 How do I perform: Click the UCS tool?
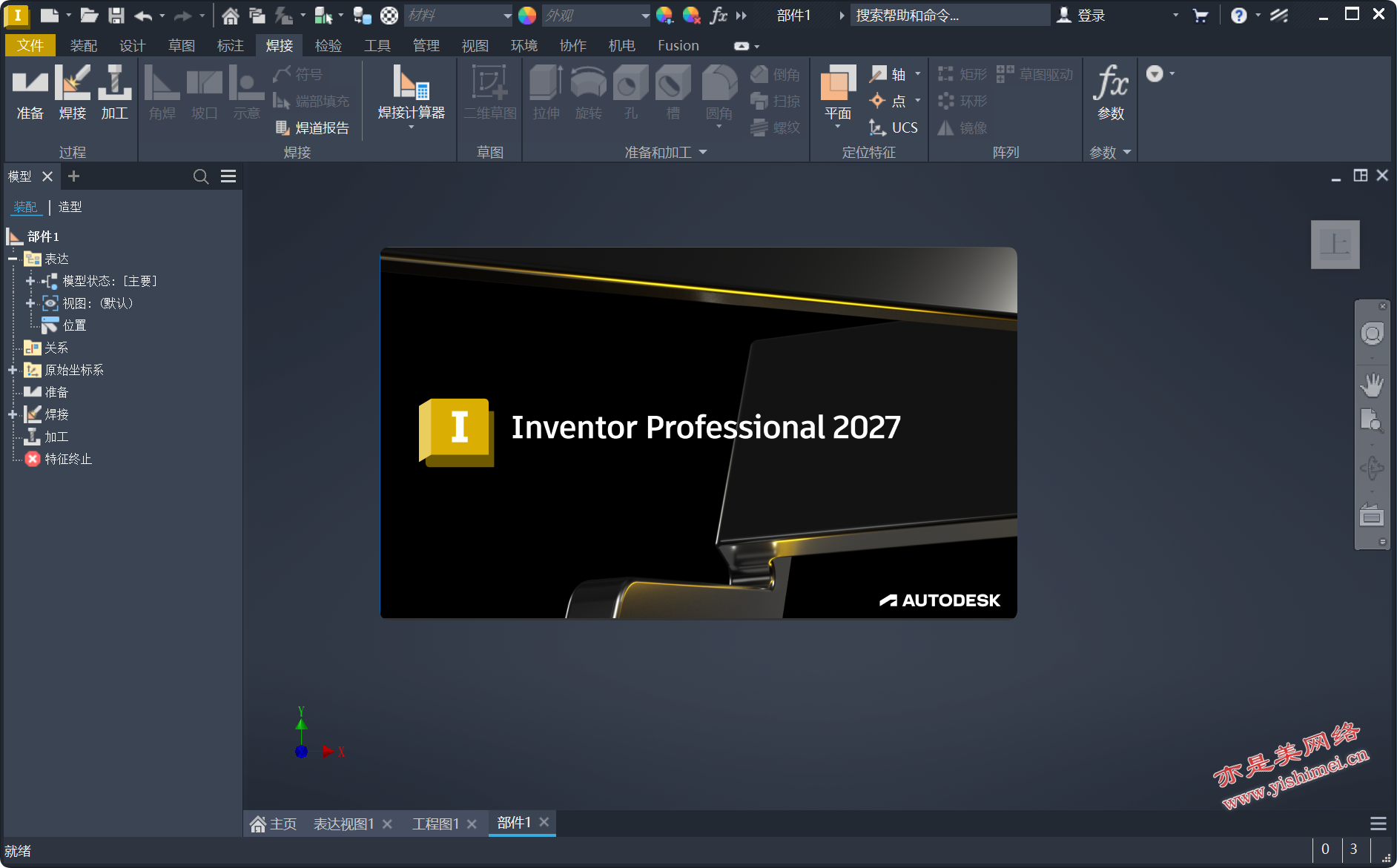pos(894,127)
